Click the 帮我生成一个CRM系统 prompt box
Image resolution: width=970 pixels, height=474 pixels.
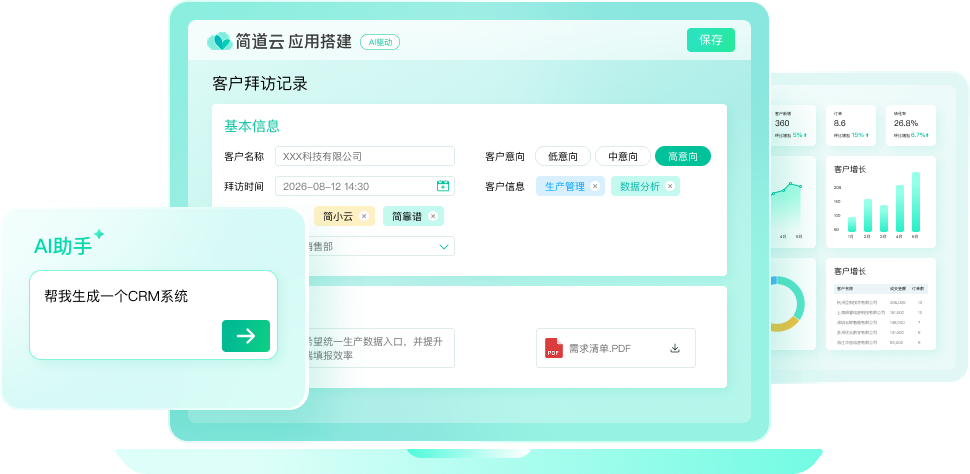[x=153, y=315]
